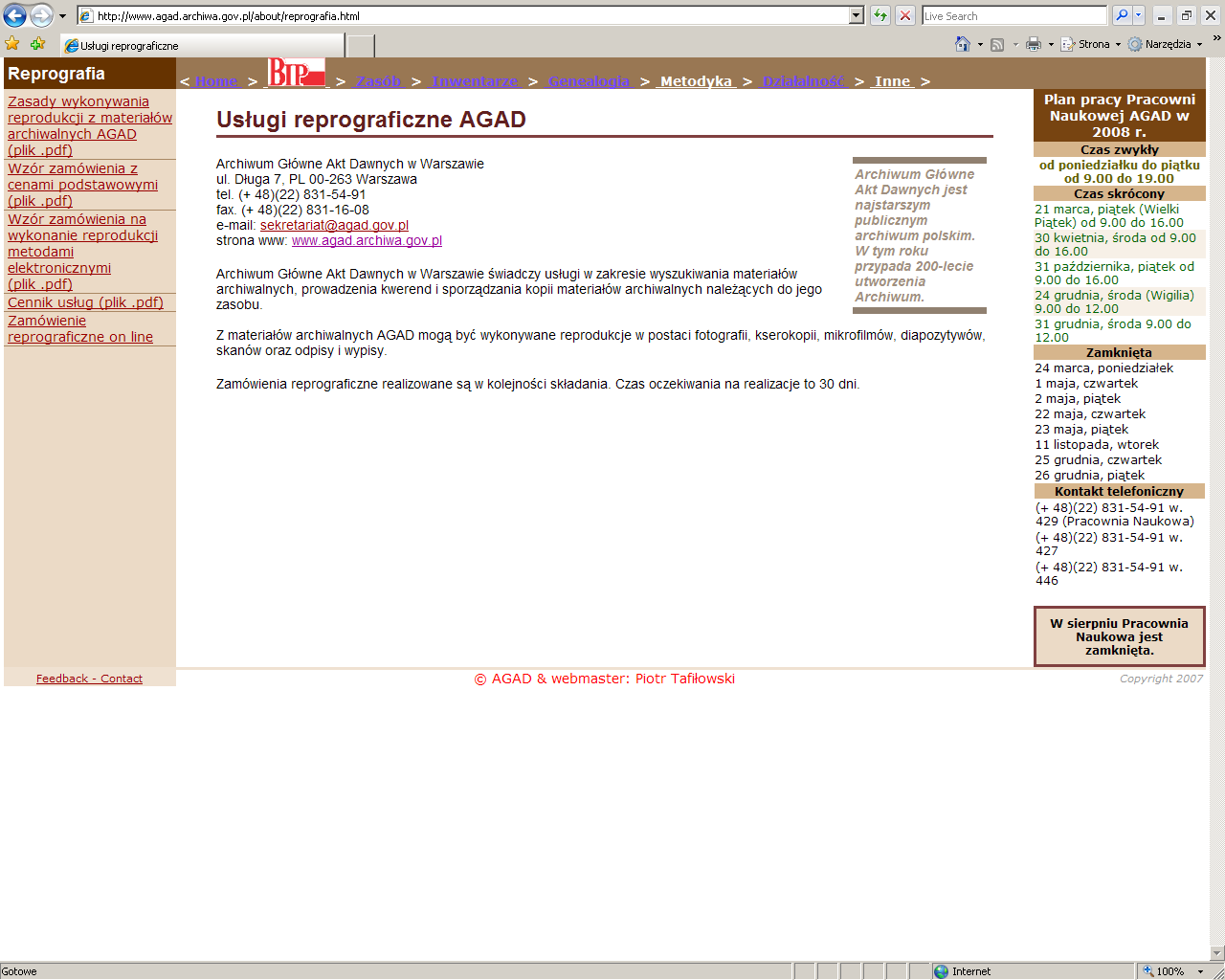Go forward with the browser Forward arrow

coord(41,15)
